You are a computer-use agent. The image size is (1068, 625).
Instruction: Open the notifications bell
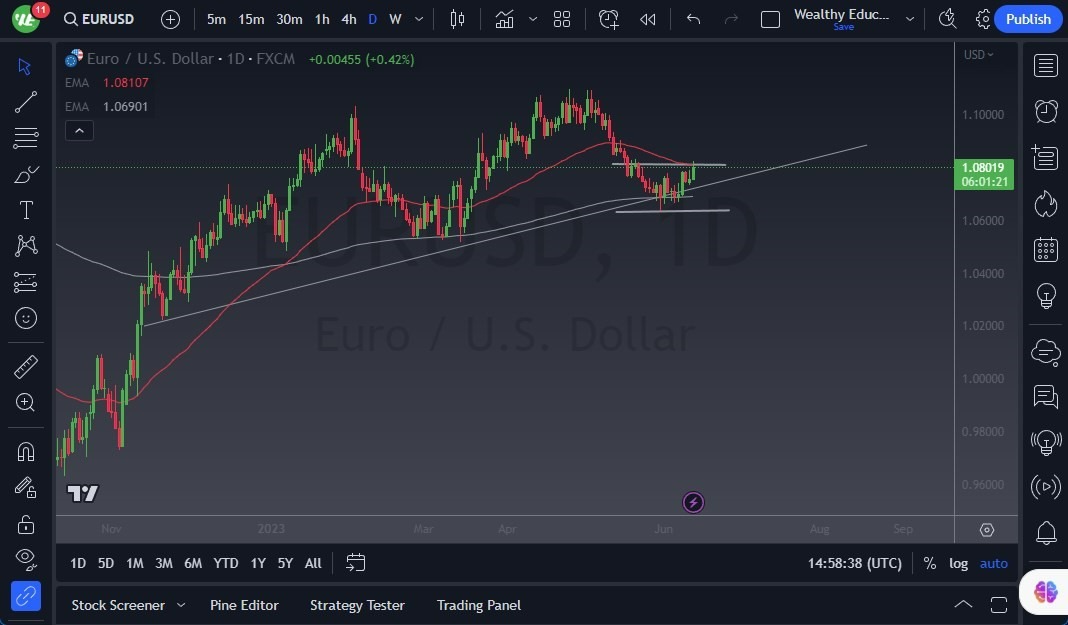1045,531
